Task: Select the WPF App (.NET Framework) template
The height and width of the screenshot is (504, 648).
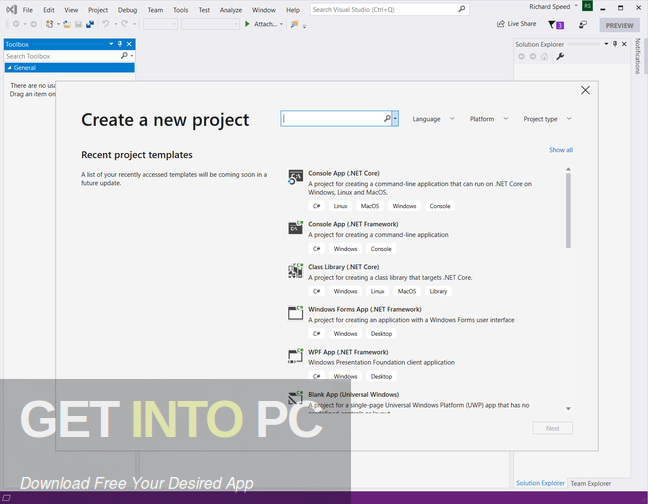Action: [x=424, y=365]
